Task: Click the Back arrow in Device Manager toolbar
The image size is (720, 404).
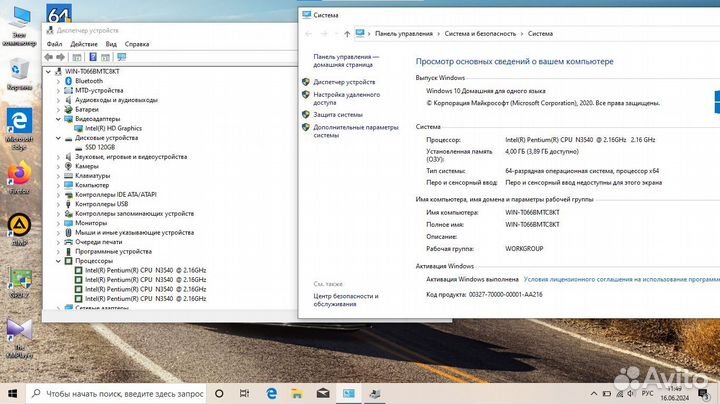Action: 49,57
